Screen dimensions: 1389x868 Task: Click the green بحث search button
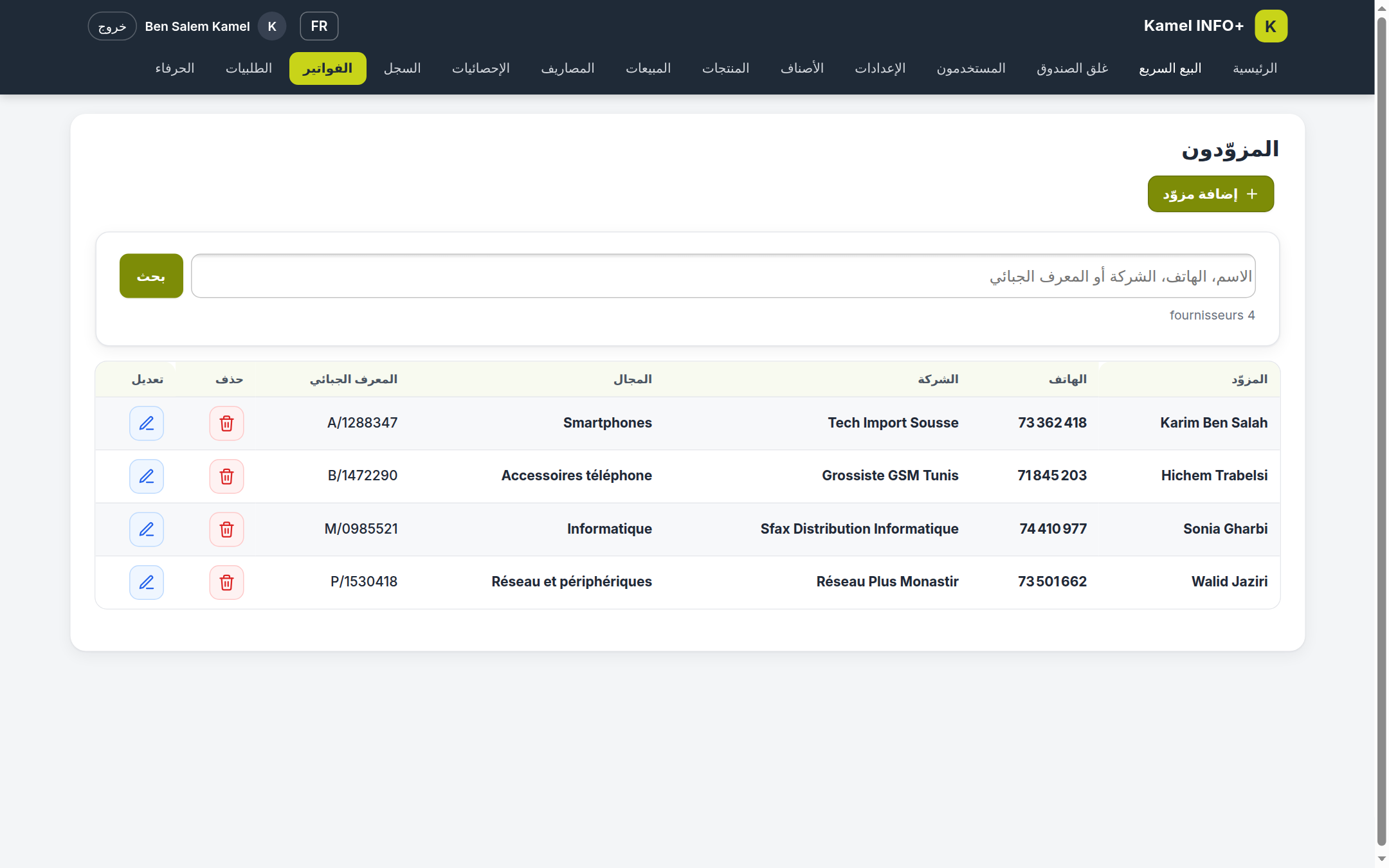pos(151,276)
